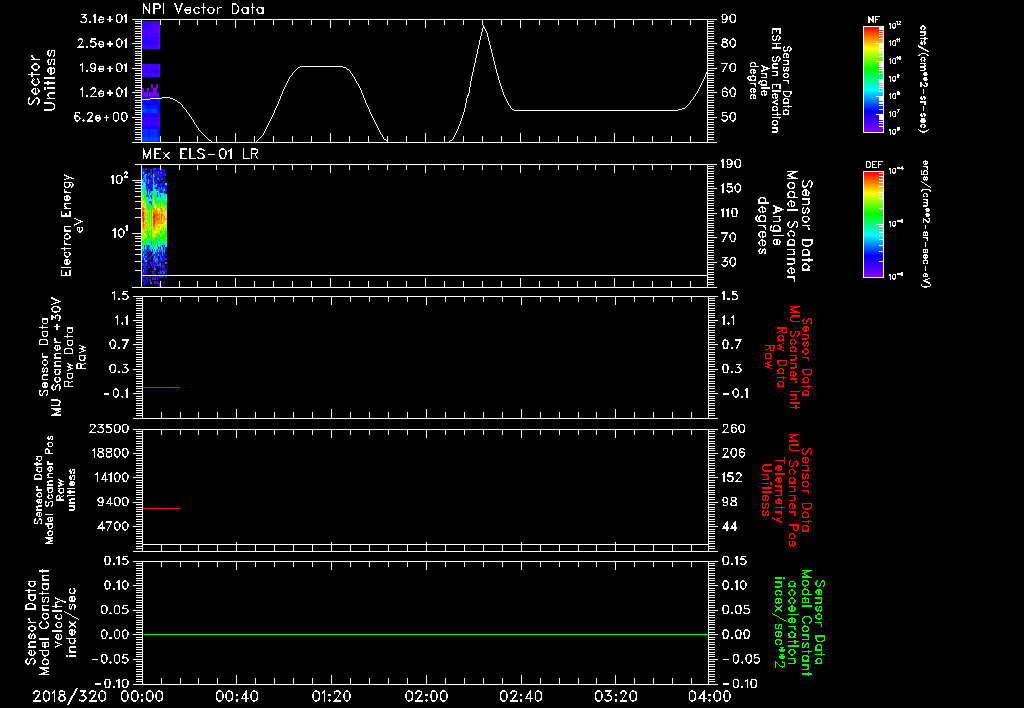
Task: Click the 98 telemetry tick value
Action: point(730,502)
